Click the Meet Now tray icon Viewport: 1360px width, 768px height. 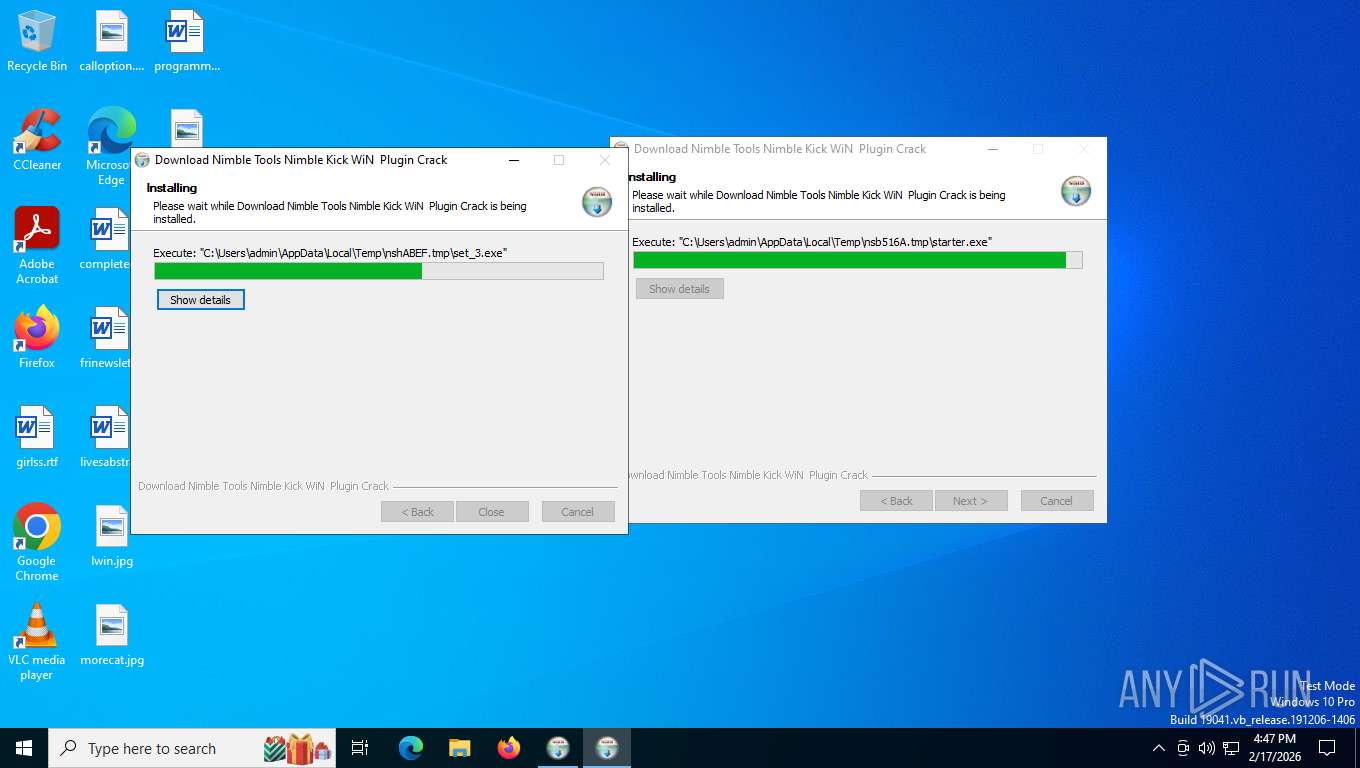[x=1183, y=748]
